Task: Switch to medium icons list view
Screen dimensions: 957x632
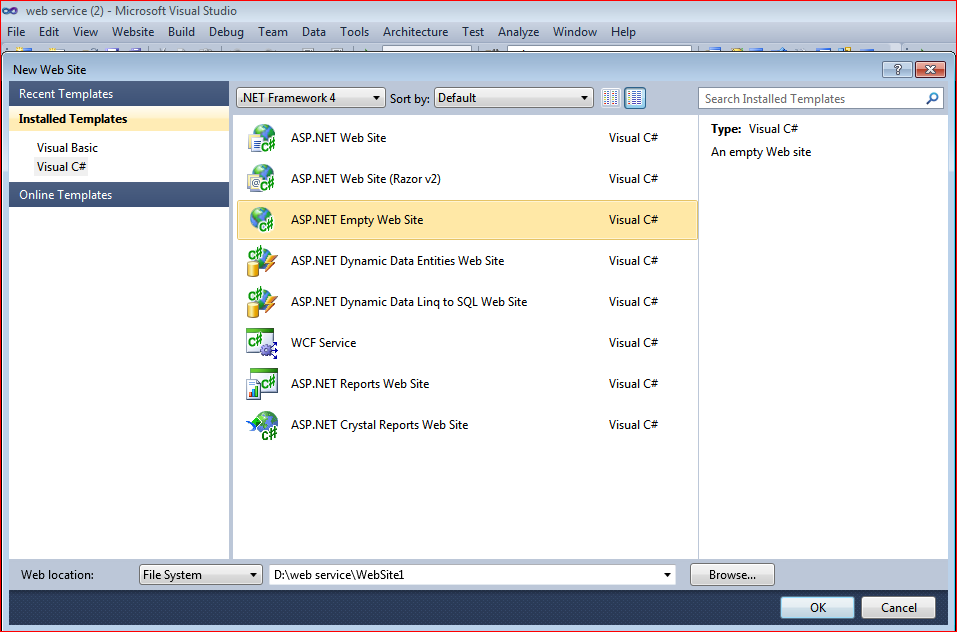Action: pos(635,98)
